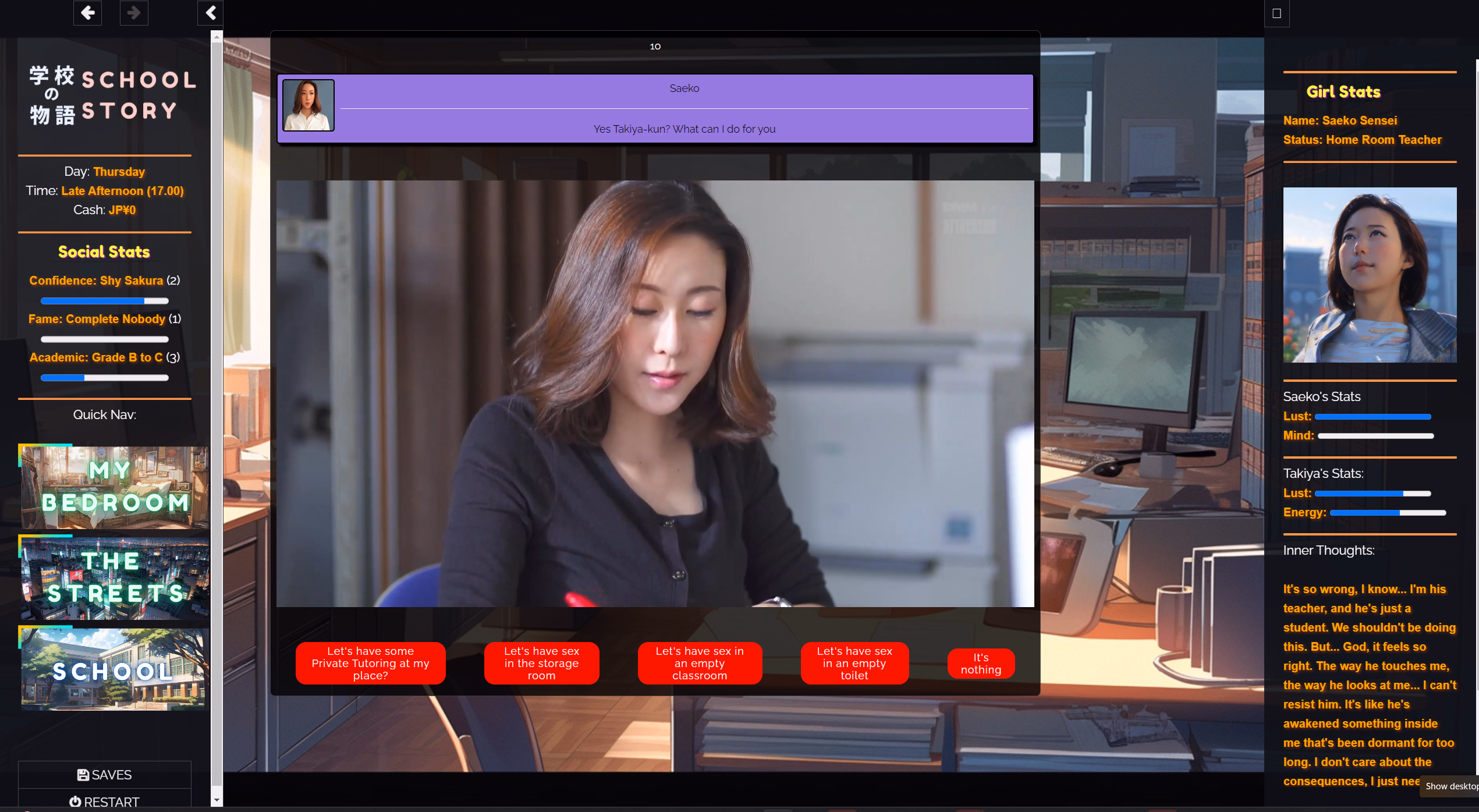This screenshot has height=812, width=1479.
Task: Go back with the left arrow icon
Action: pos(87,13)
